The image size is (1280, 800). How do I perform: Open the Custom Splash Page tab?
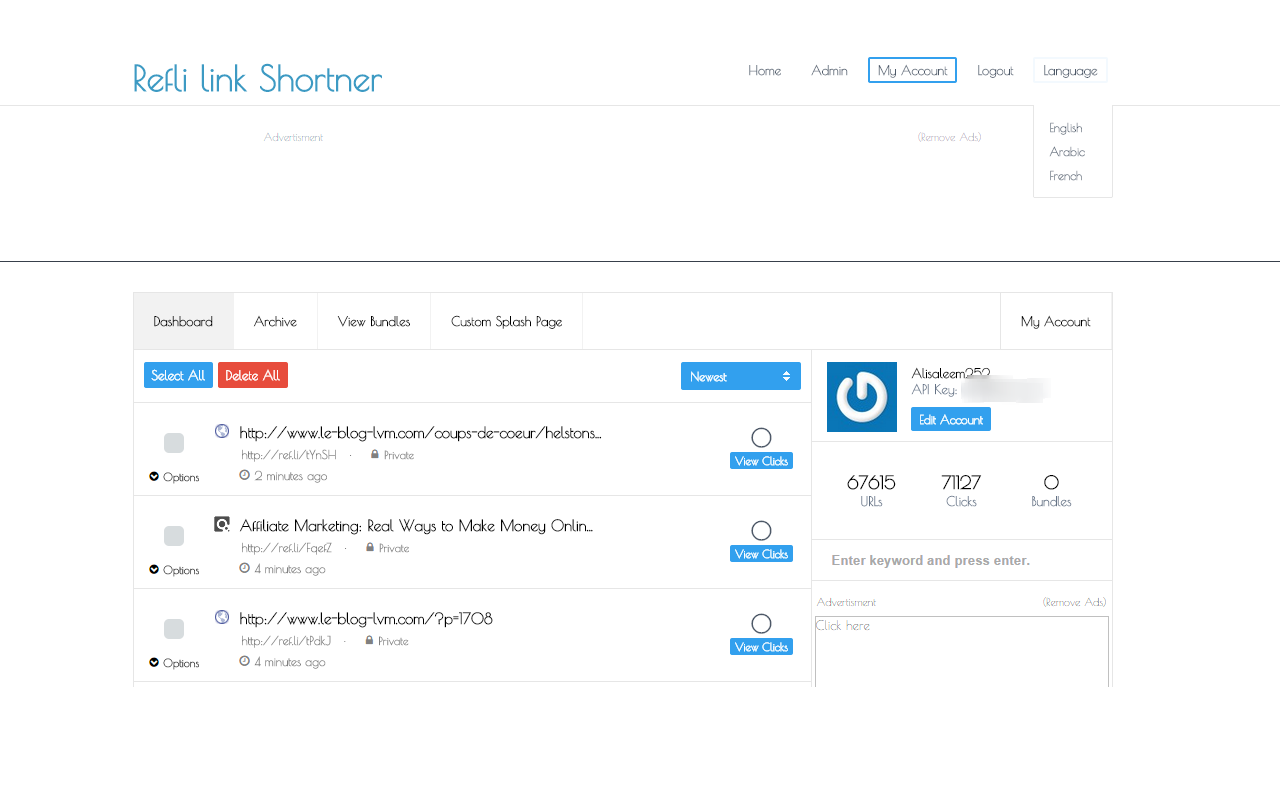(506, 321)
